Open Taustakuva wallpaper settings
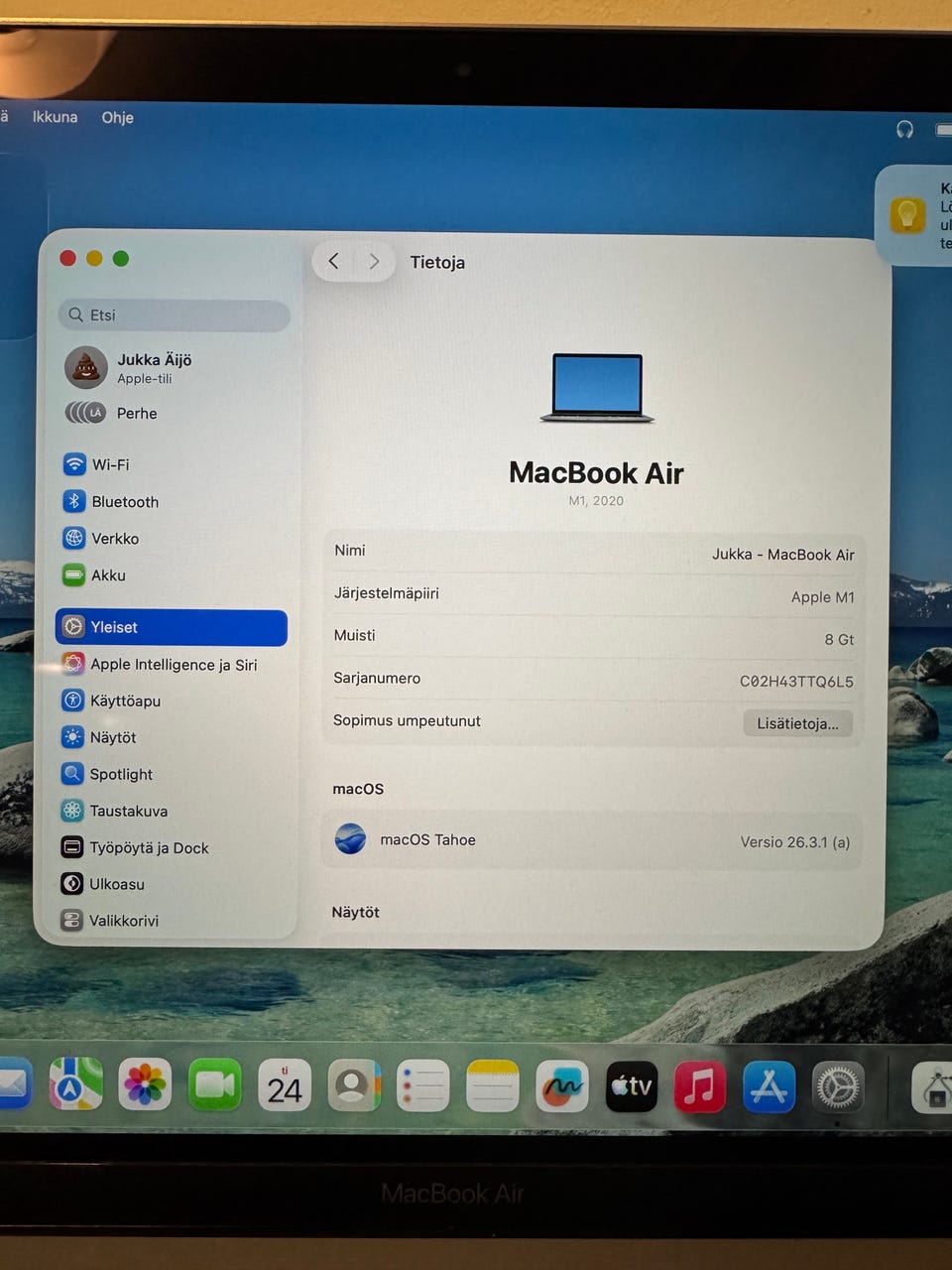This screenshot has width=952, height=1270. point(115,811)
